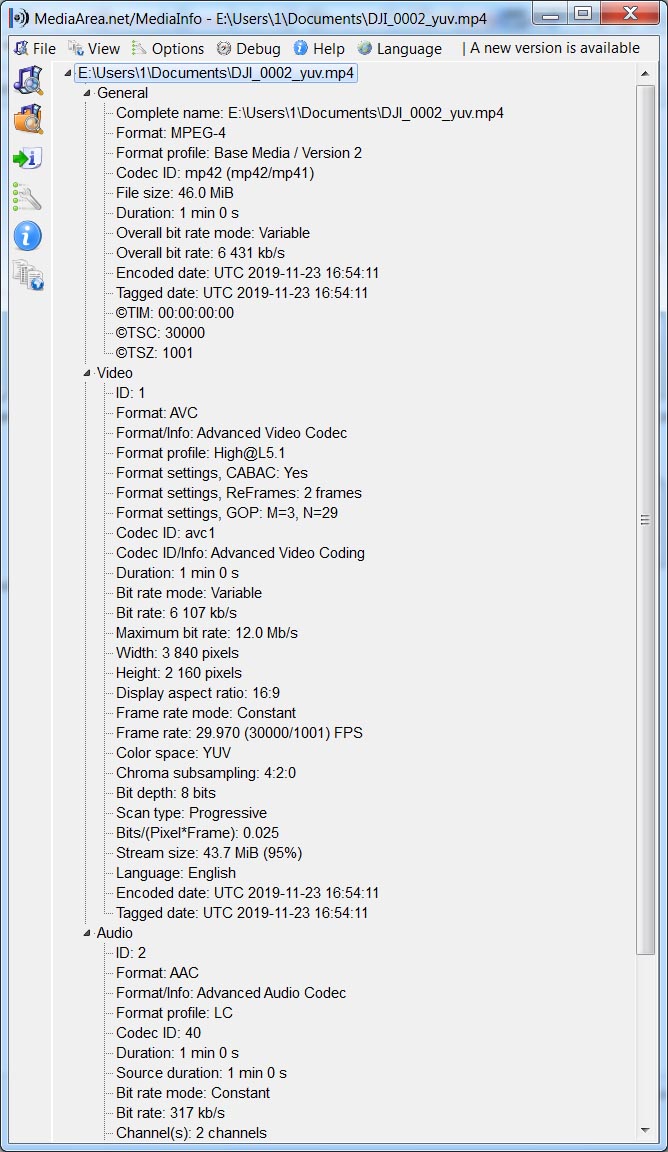Select 'Color space: YUV' row
Viewport: 668px width, 1152px height.
tap(173, 753)
